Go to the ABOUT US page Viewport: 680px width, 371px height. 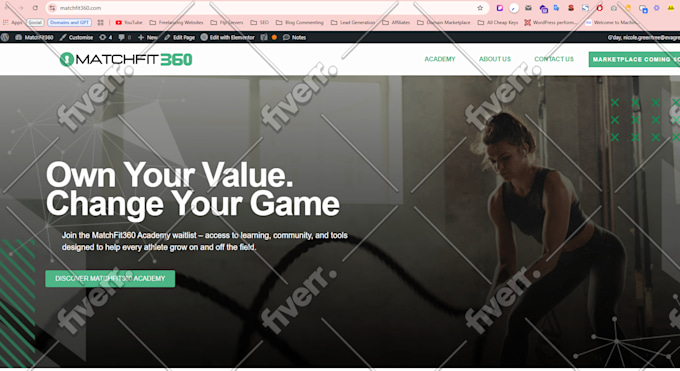point(495,59)
